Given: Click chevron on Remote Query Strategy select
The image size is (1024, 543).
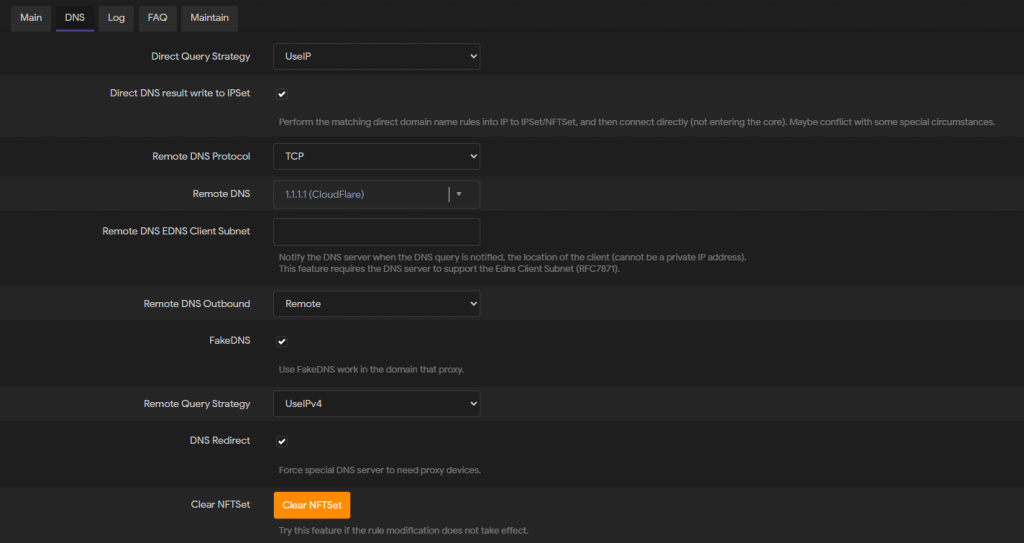Looking at the screenshot, I should tap(473, 404).
